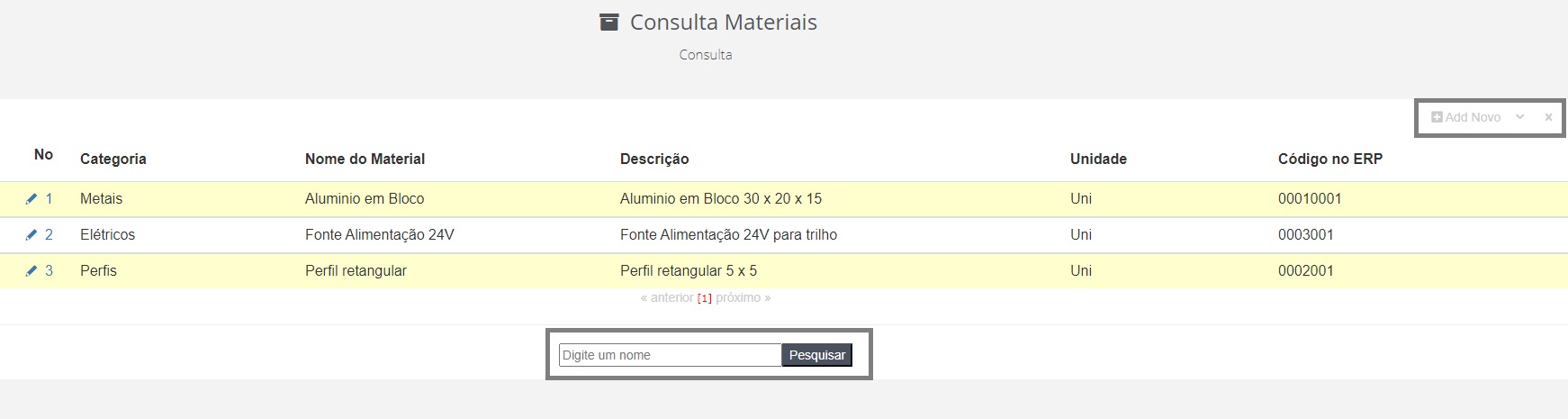Close the panel with the x icon
The height and width of the screenshot is (419, 1568).
pyautogui.click(x=1548, y=117)
